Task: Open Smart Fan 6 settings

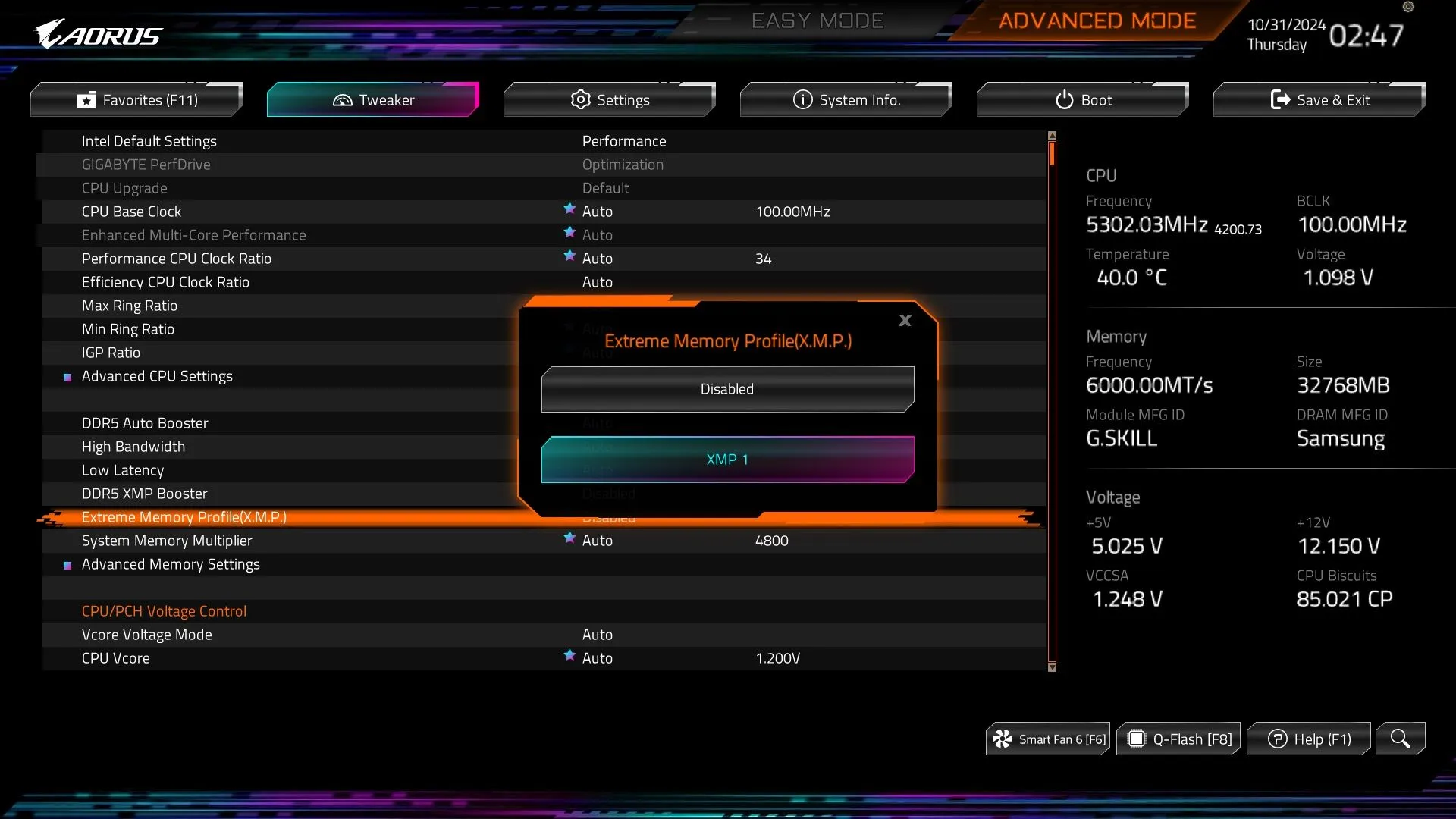Action: coord(1047,738)
